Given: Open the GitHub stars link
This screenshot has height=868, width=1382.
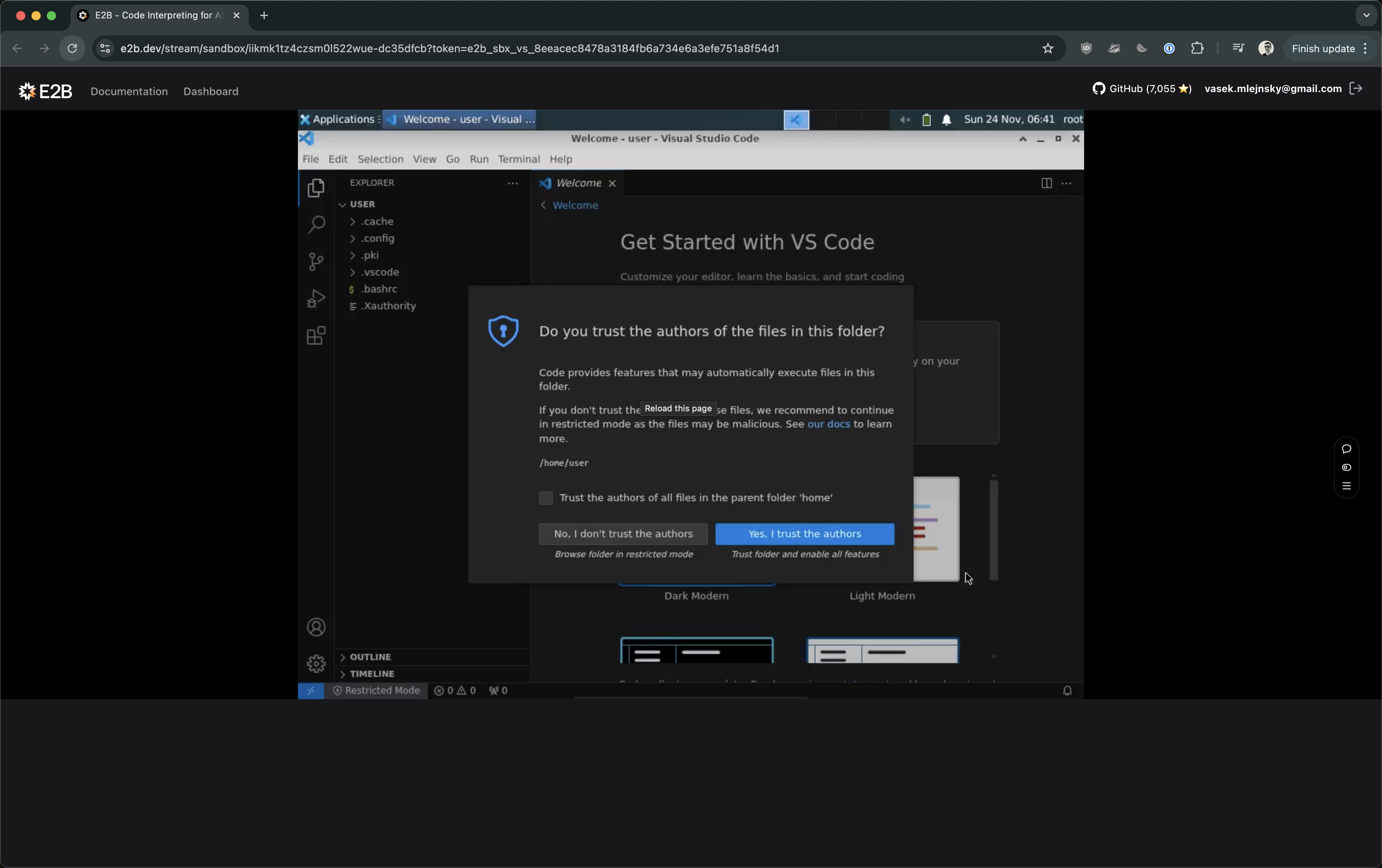Looking at the screenshot, I should [1142, 88].
